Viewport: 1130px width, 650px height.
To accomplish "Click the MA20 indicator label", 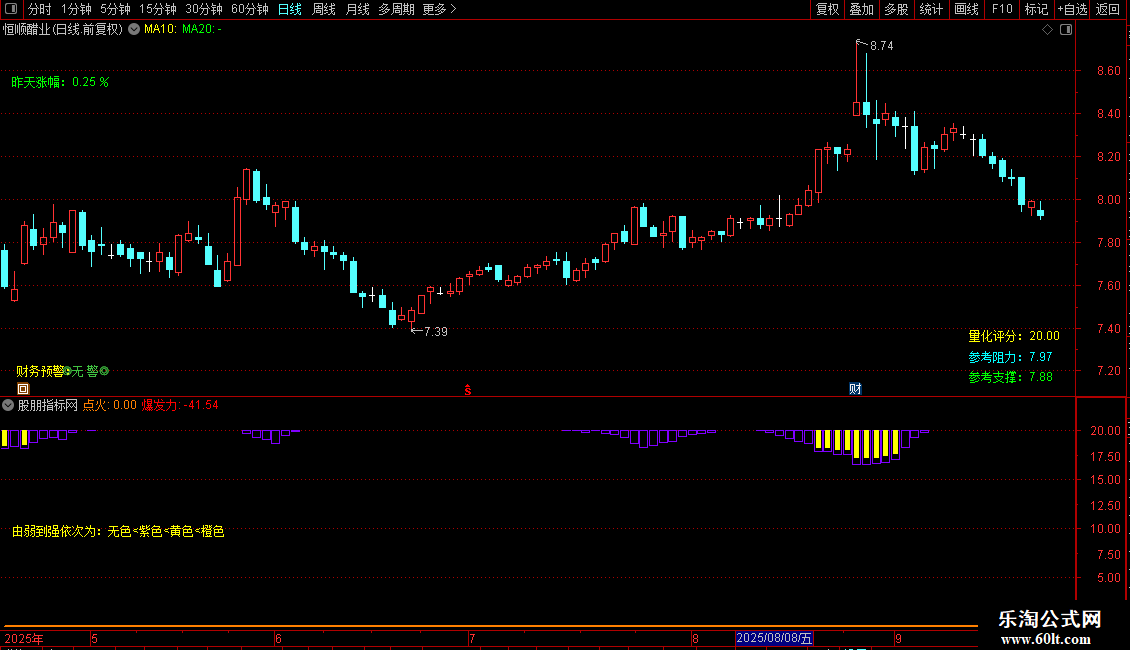I will [202, 30].
